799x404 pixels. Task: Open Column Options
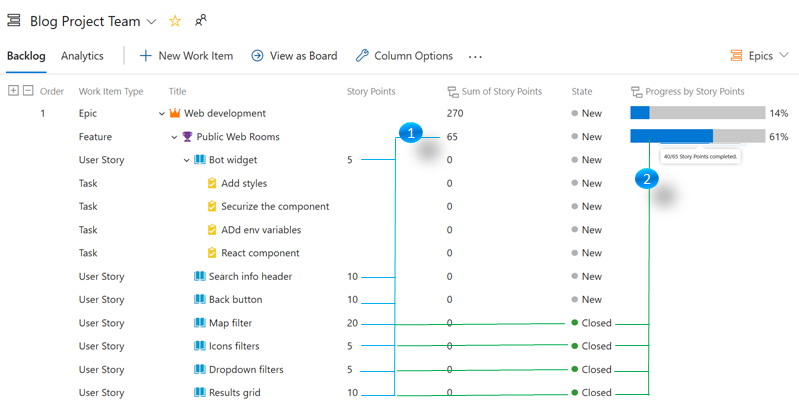coord(404,56)
